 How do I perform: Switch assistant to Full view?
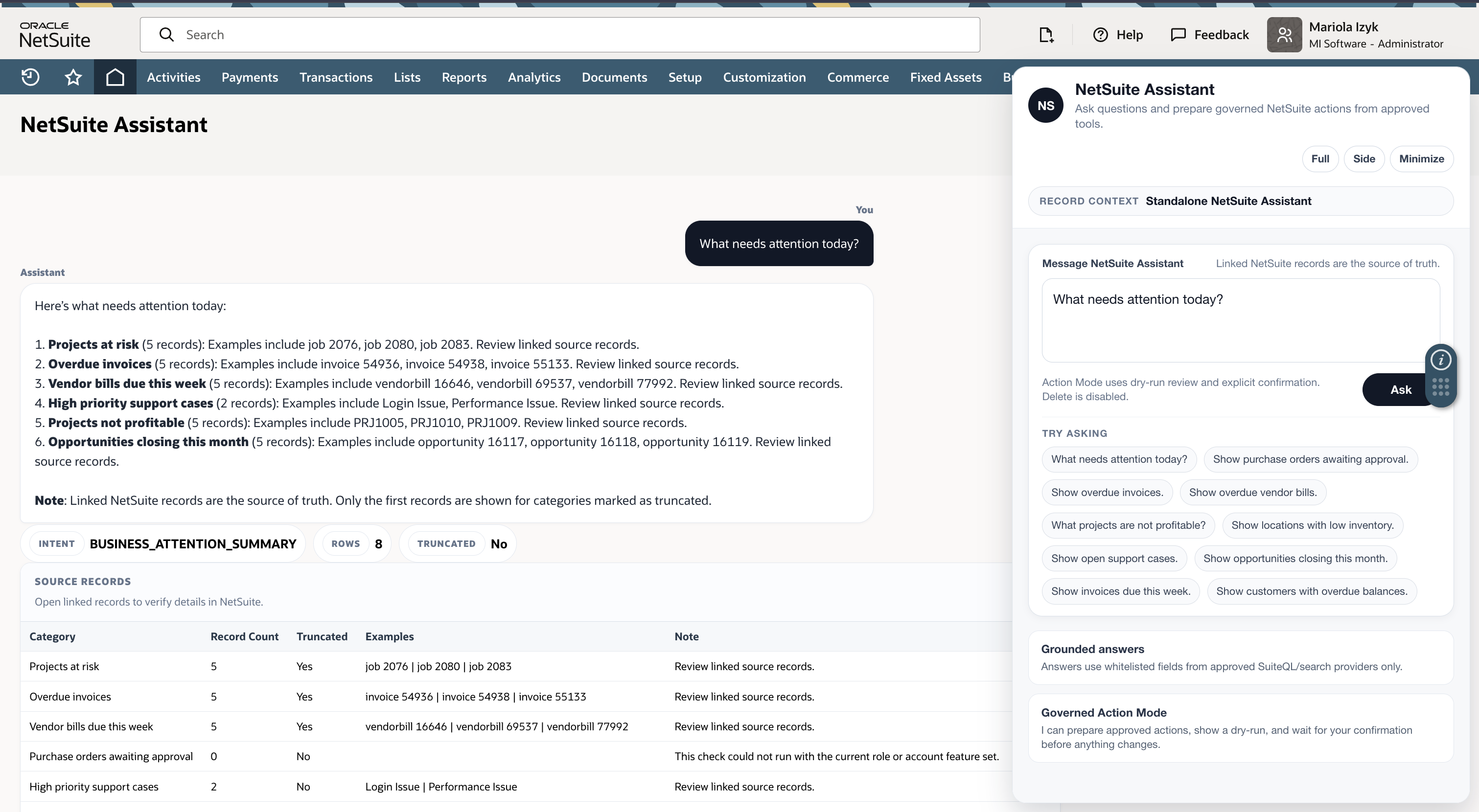[1320, 159]
